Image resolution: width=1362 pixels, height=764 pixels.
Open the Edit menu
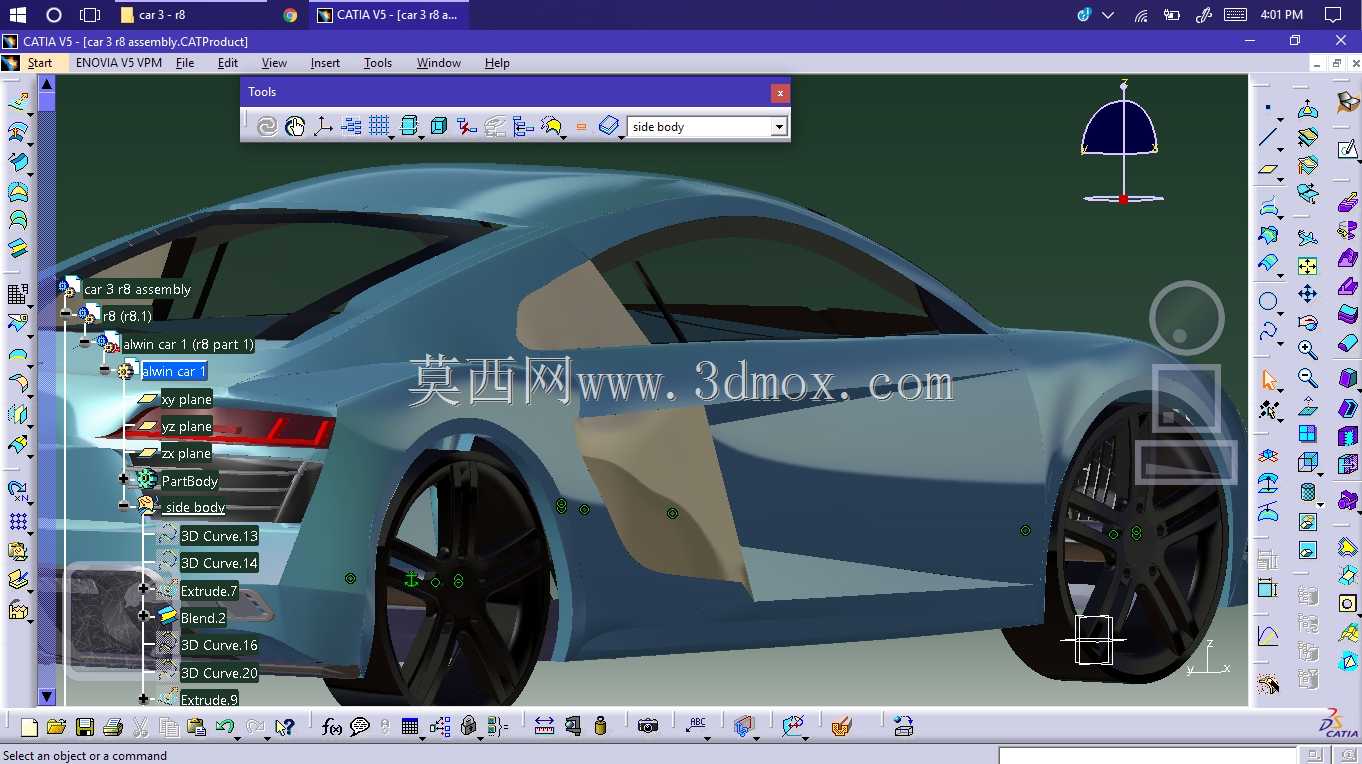tap(228, 63)
